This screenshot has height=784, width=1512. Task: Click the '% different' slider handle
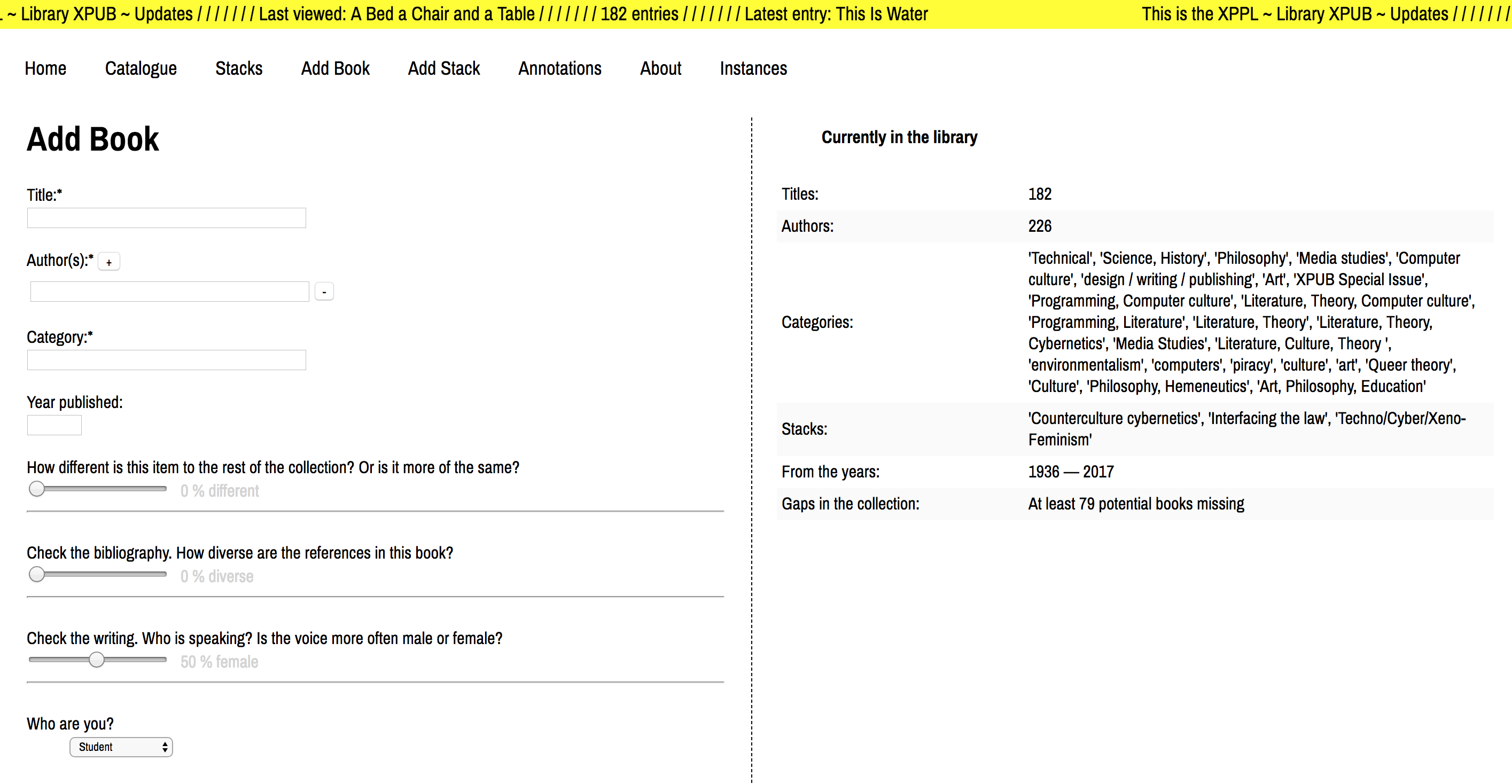tap(37, 489)
